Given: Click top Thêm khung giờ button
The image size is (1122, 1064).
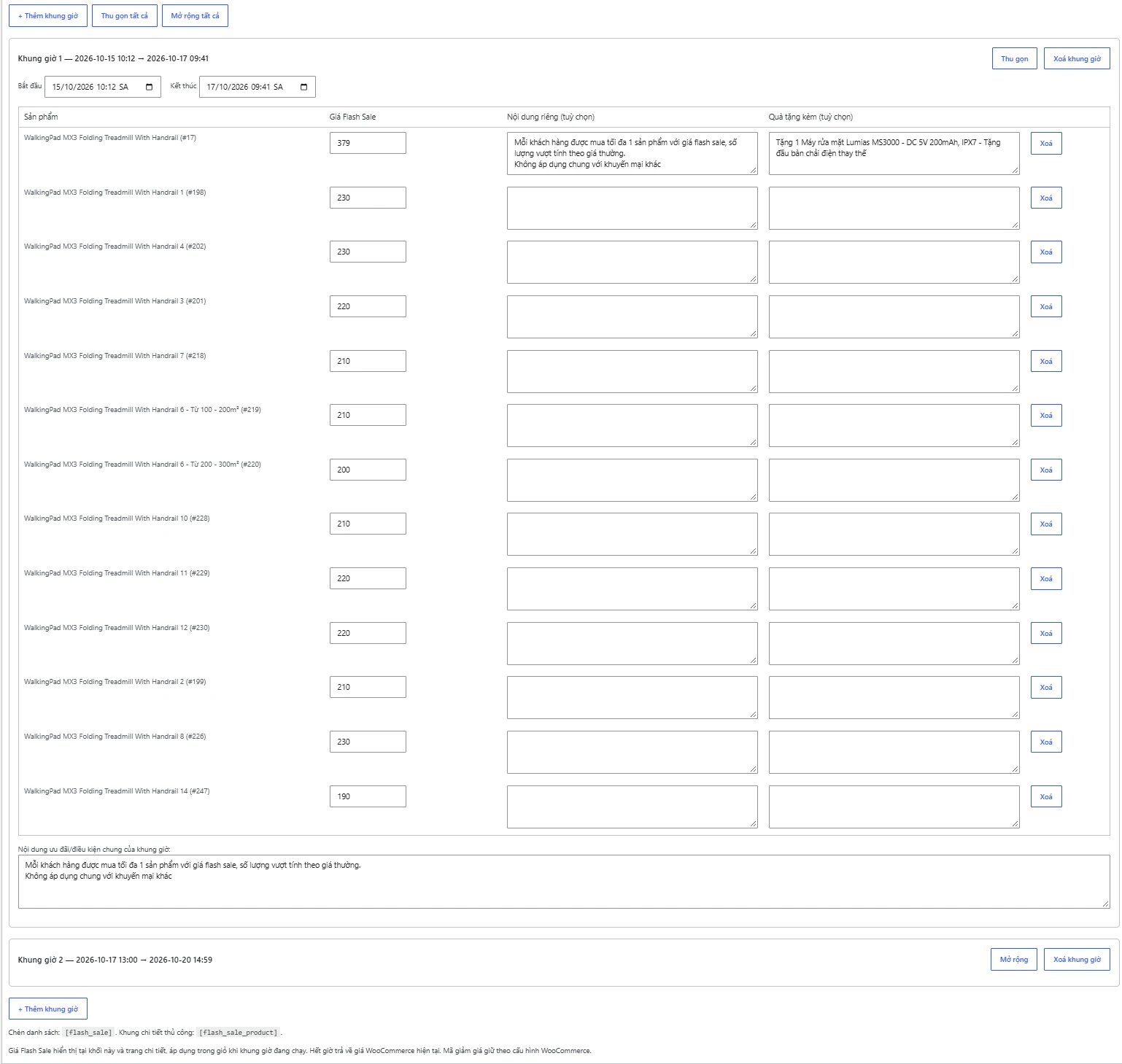Looking at the screenshot, I should 48,15.
